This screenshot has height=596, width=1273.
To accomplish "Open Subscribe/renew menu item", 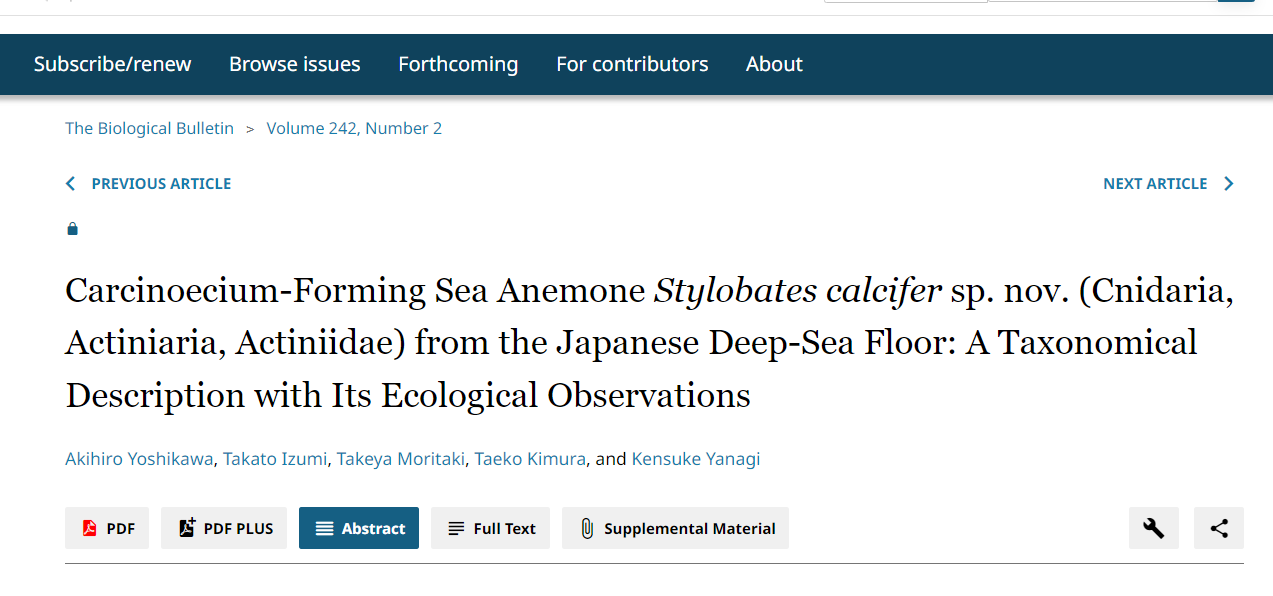I will point(112,64).
